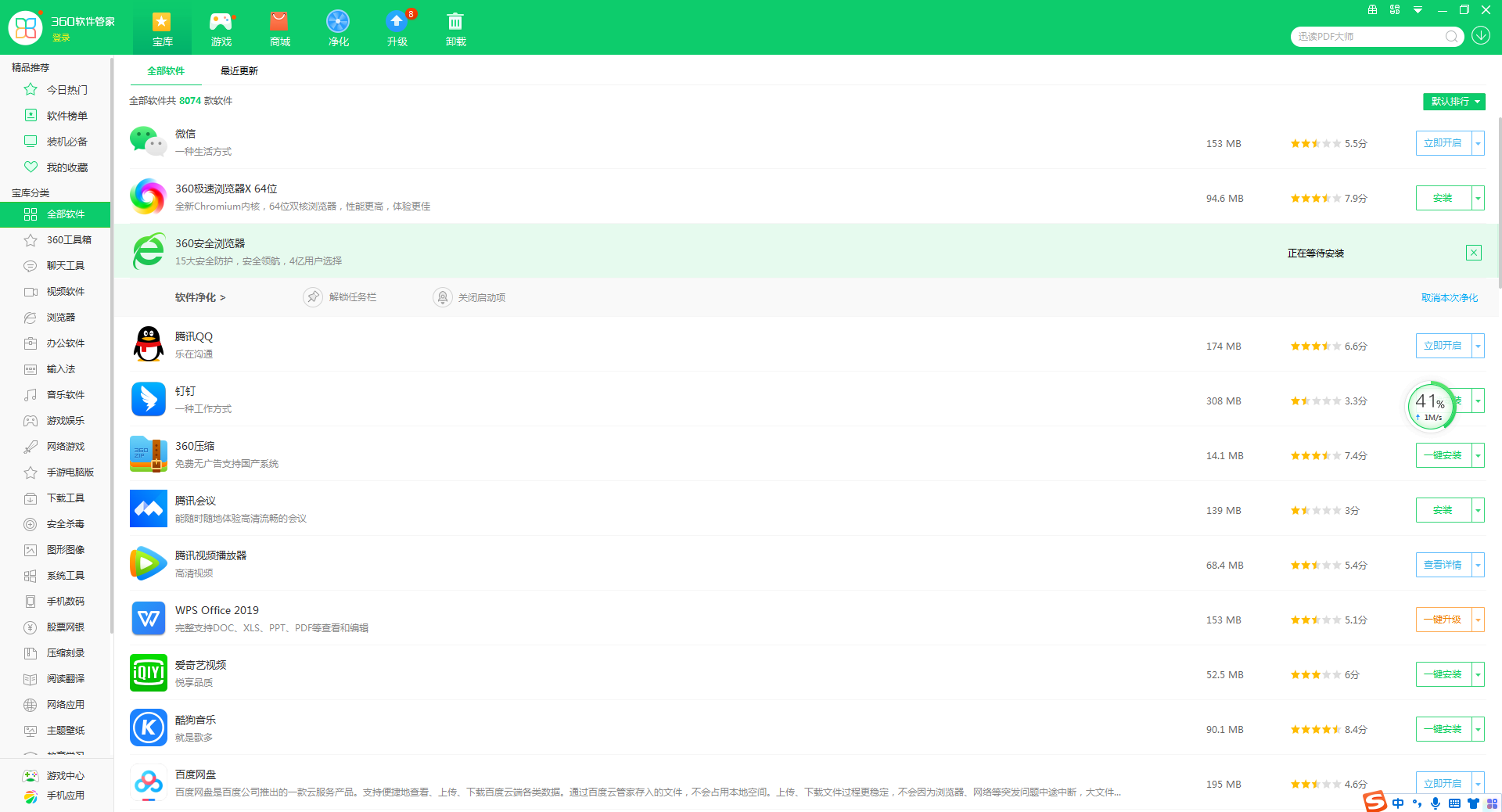Expand the WPS Office 一键升级 dropdown arrow
The height and width of the screenshot is (812, 1502).
tap(1478, 620)
